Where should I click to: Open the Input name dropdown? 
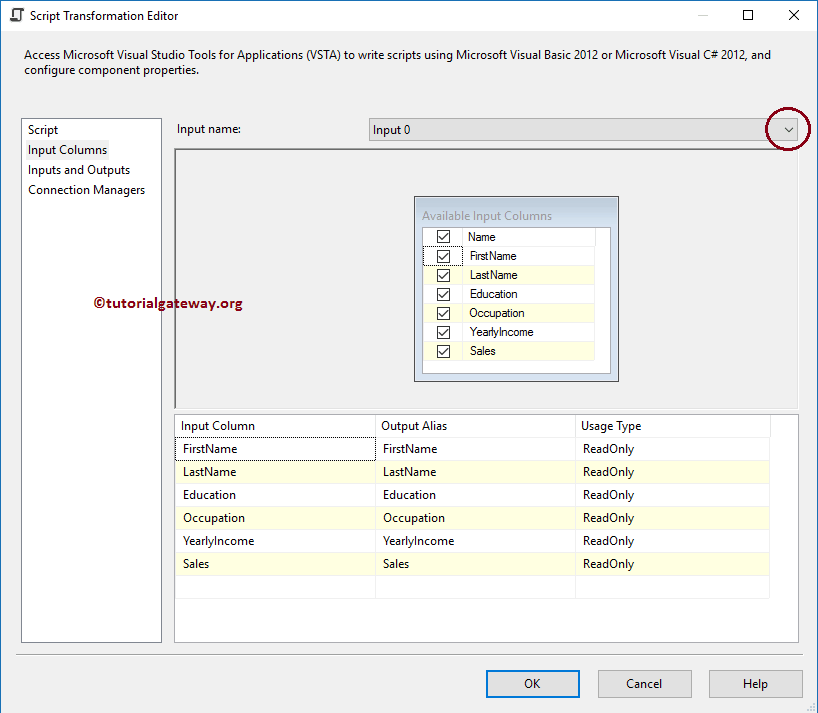[x=788, y=129]
